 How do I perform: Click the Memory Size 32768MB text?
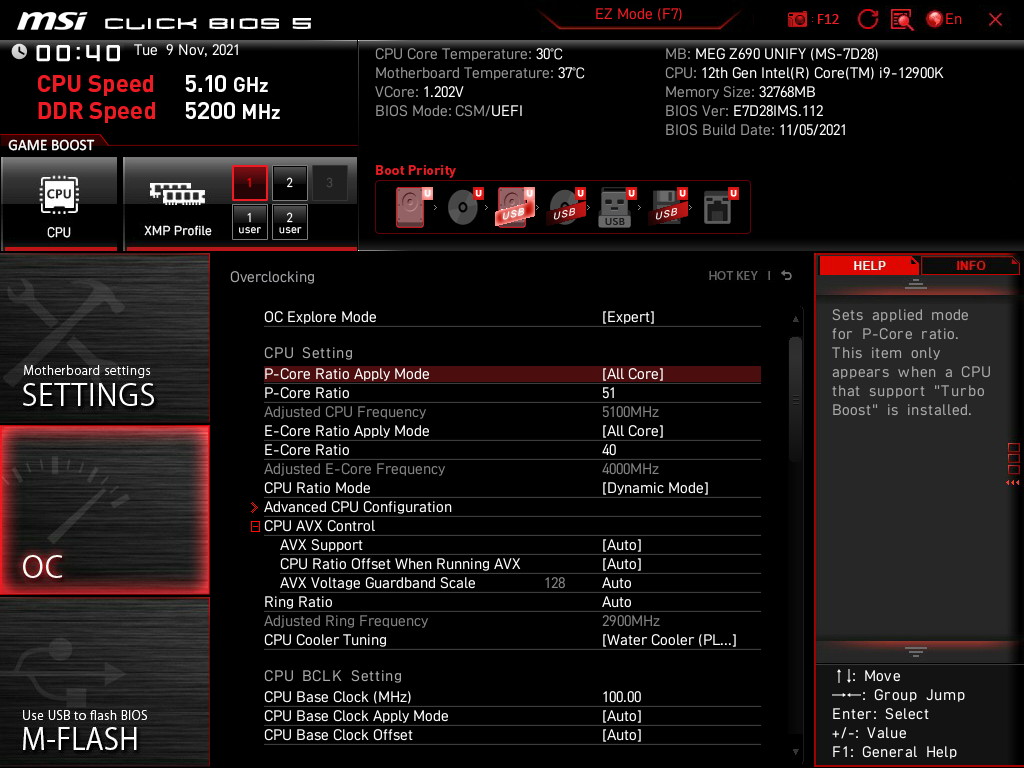point(740,92)
